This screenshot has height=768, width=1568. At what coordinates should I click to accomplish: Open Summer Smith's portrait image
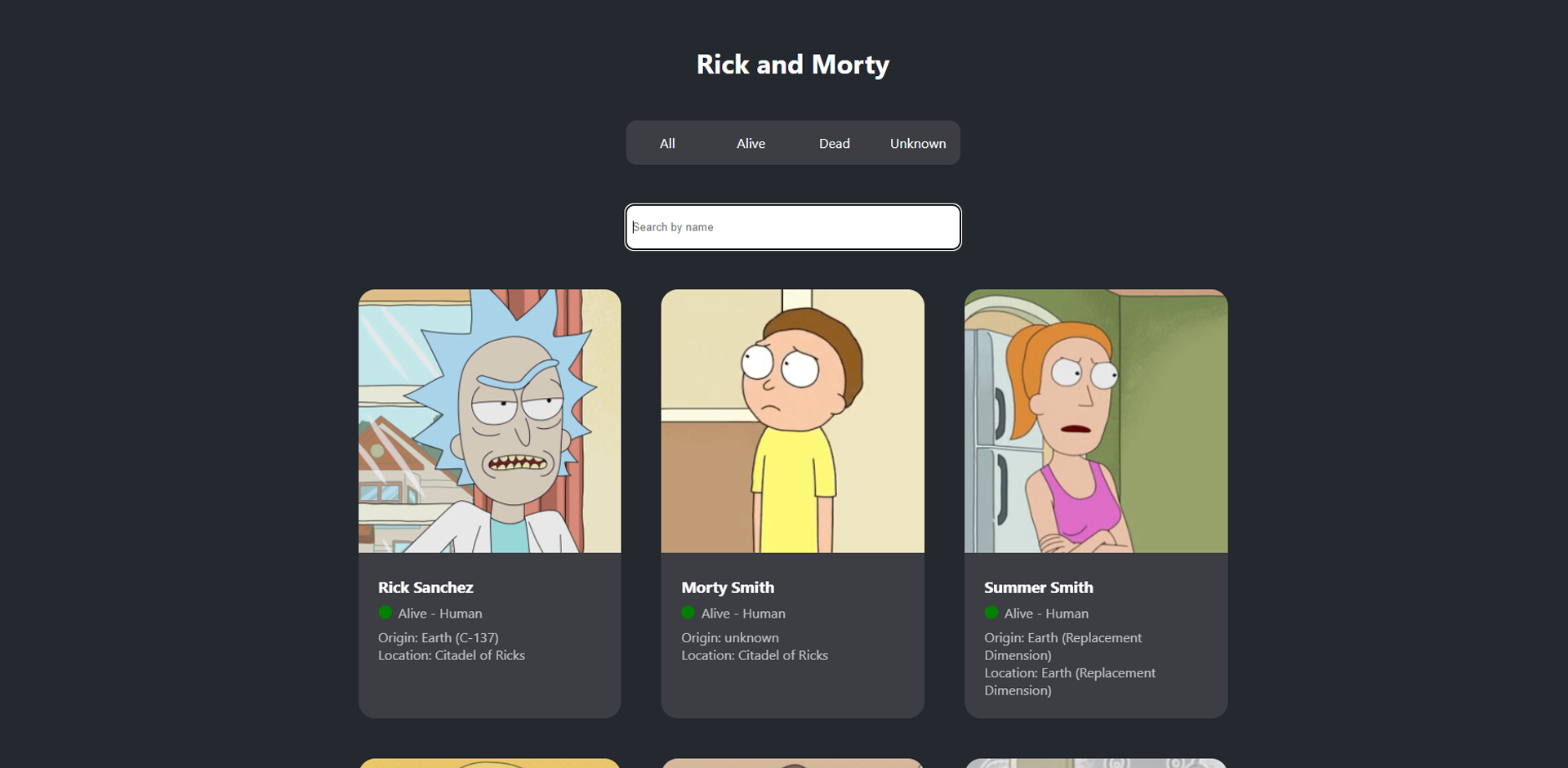(x=1096, y=421)
